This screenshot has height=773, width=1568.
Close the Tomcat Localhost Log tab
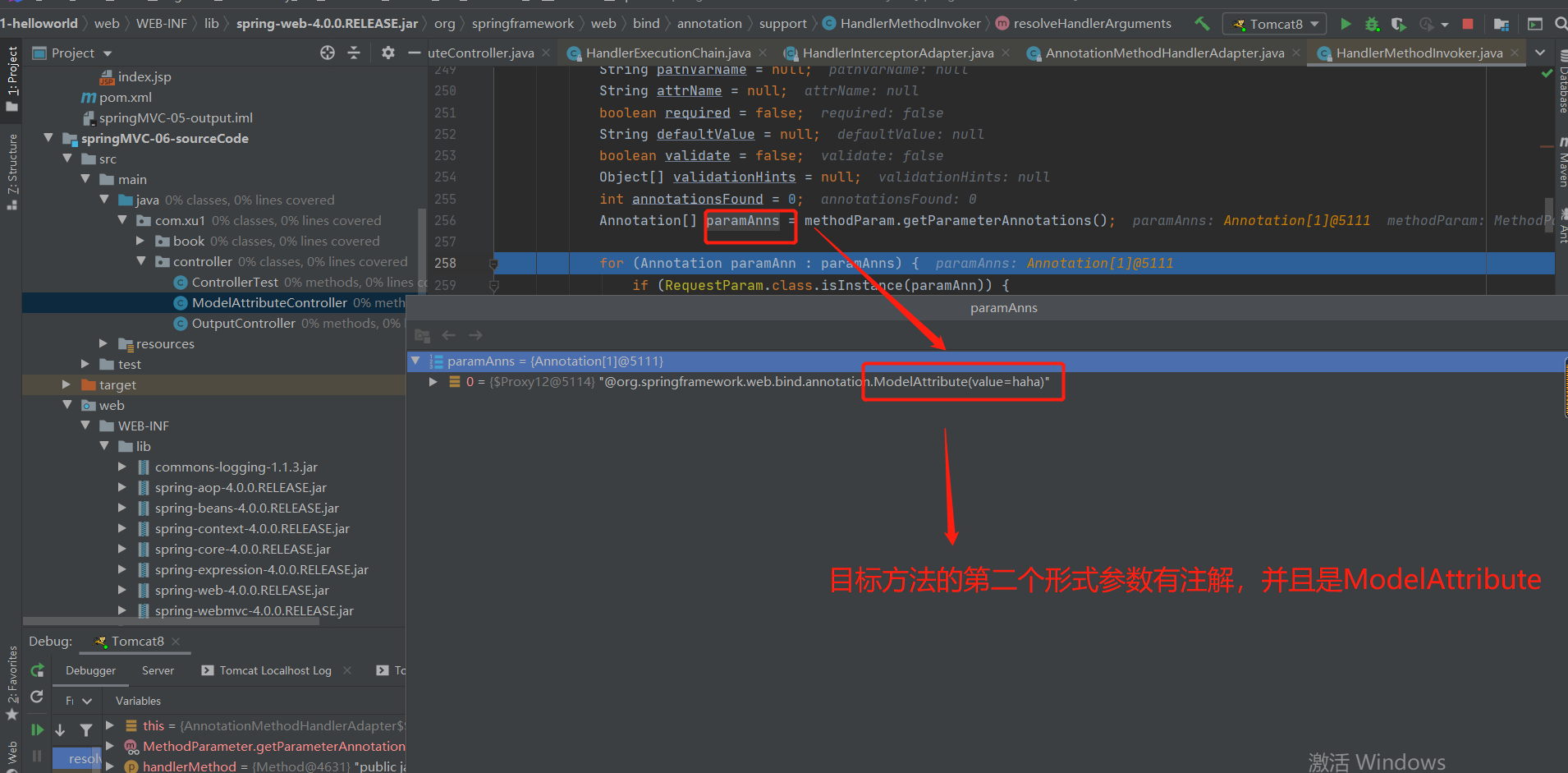(x=347, y=670)
